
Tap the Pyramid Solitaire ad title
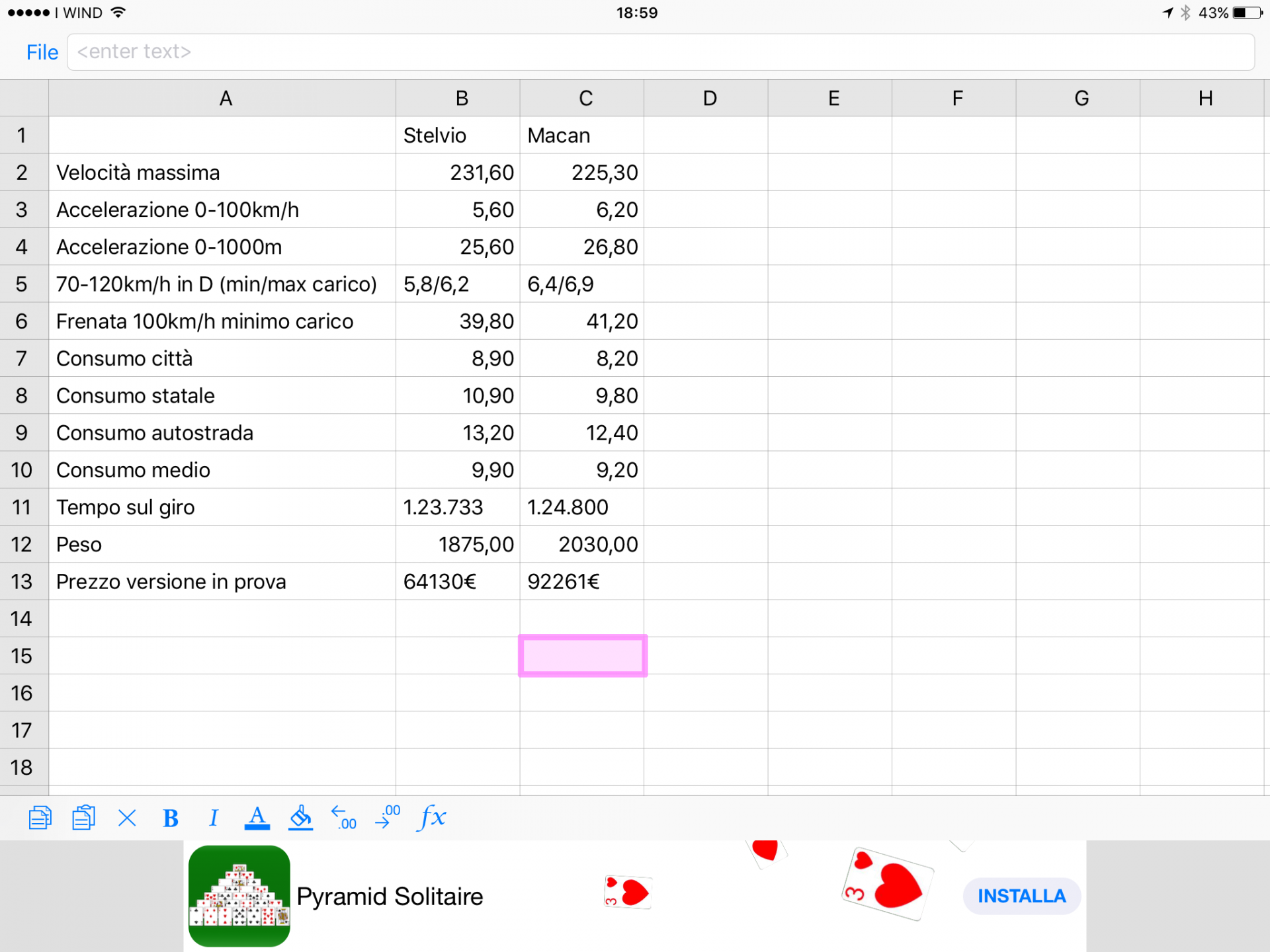(390, 896)
